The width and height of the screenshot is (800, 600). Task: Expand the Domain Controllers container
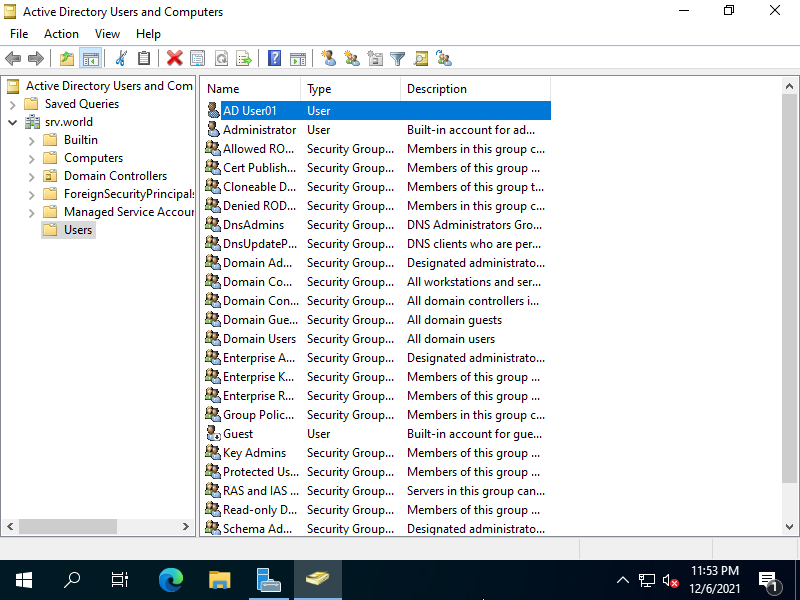[31, 176]
